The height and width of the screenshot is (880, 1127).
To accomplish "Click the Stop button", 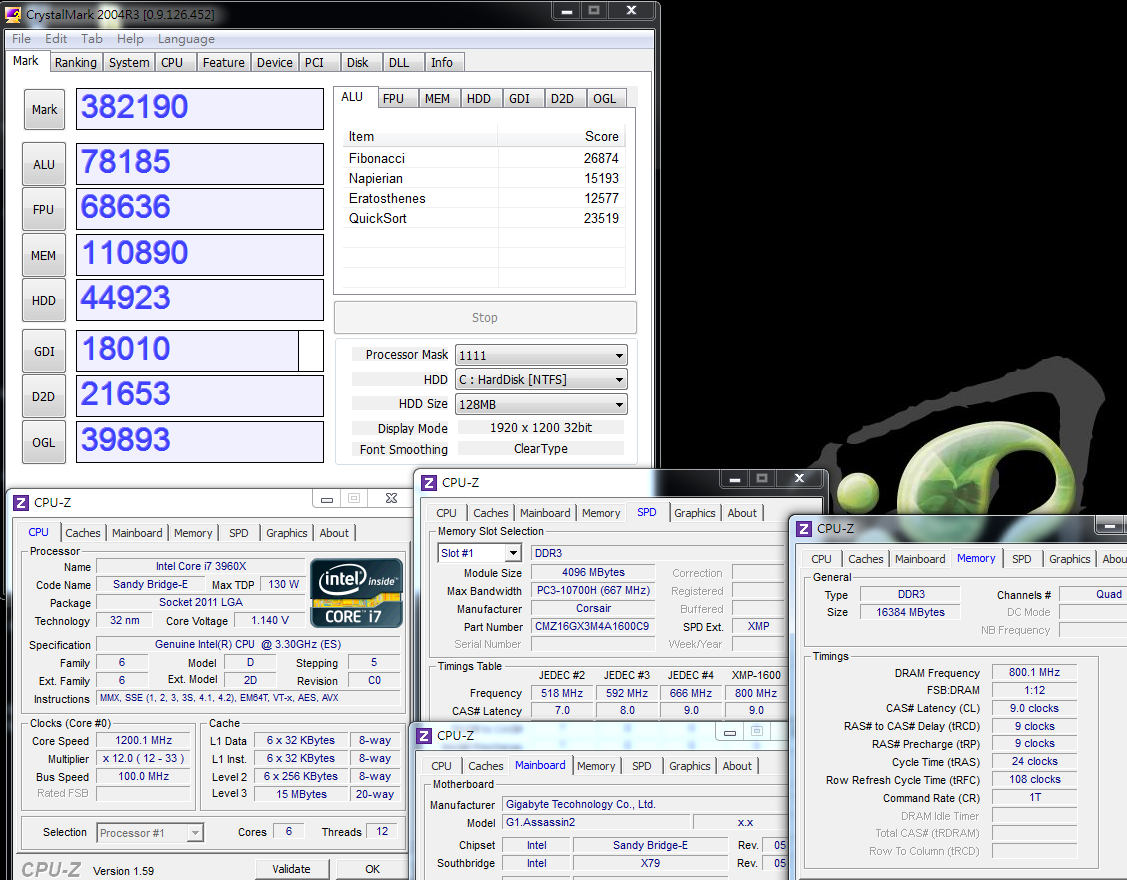I will point(485,318).
